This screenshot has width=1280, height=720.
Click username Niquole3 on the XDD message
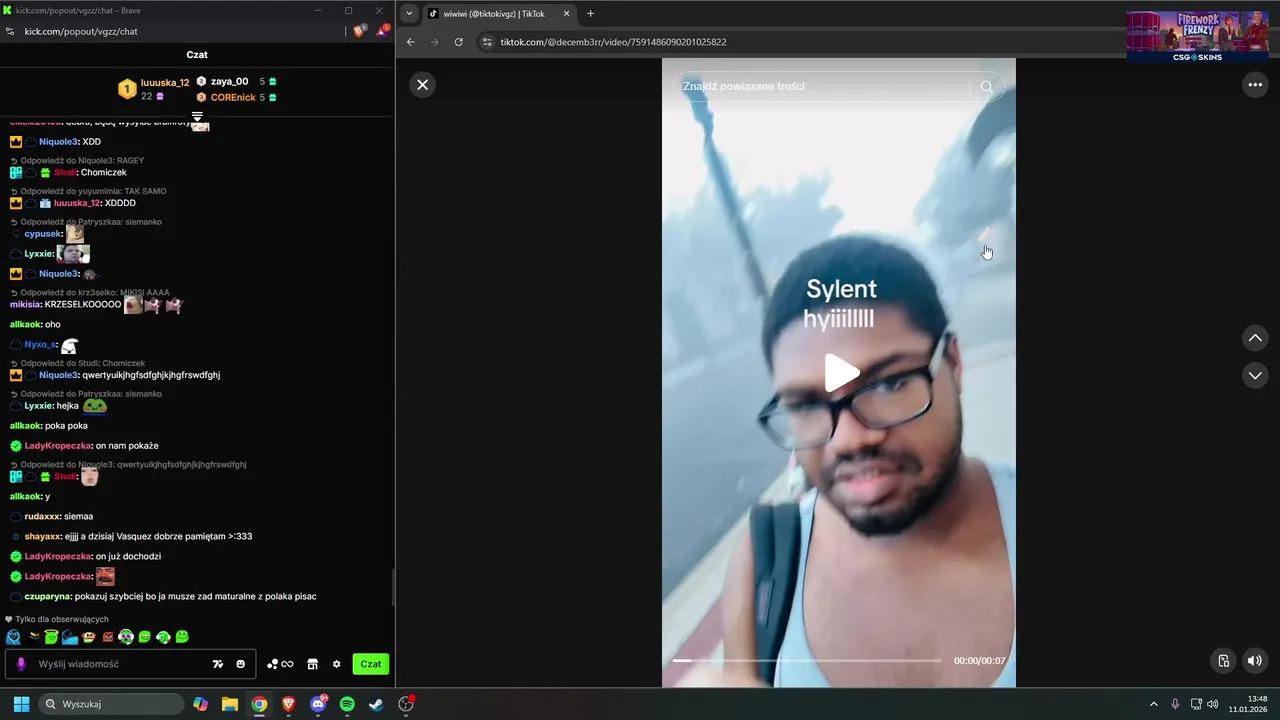pos(58,142)
